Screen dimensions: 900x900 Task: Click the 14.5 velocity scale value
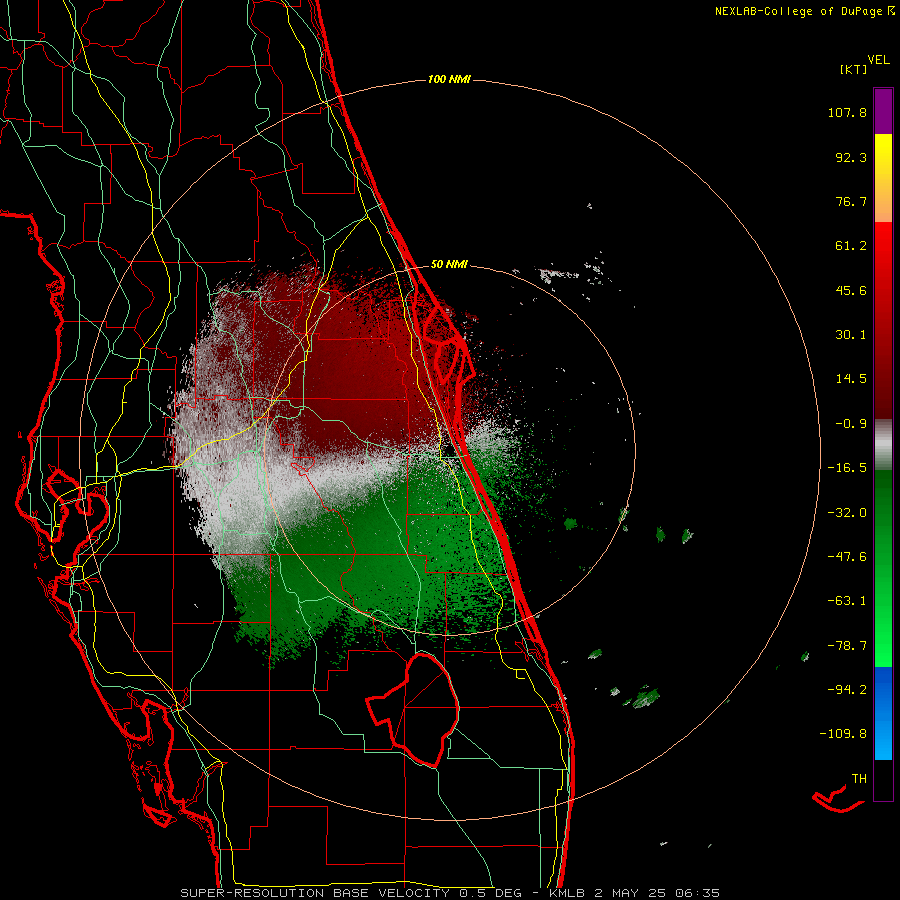point(851,379)
